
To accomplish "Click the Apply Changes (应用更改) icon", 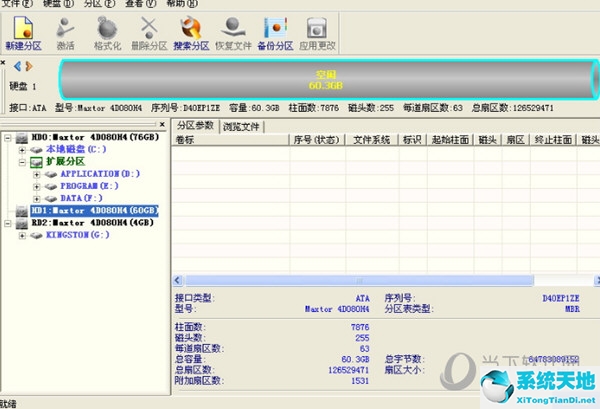I will [317, 34].
